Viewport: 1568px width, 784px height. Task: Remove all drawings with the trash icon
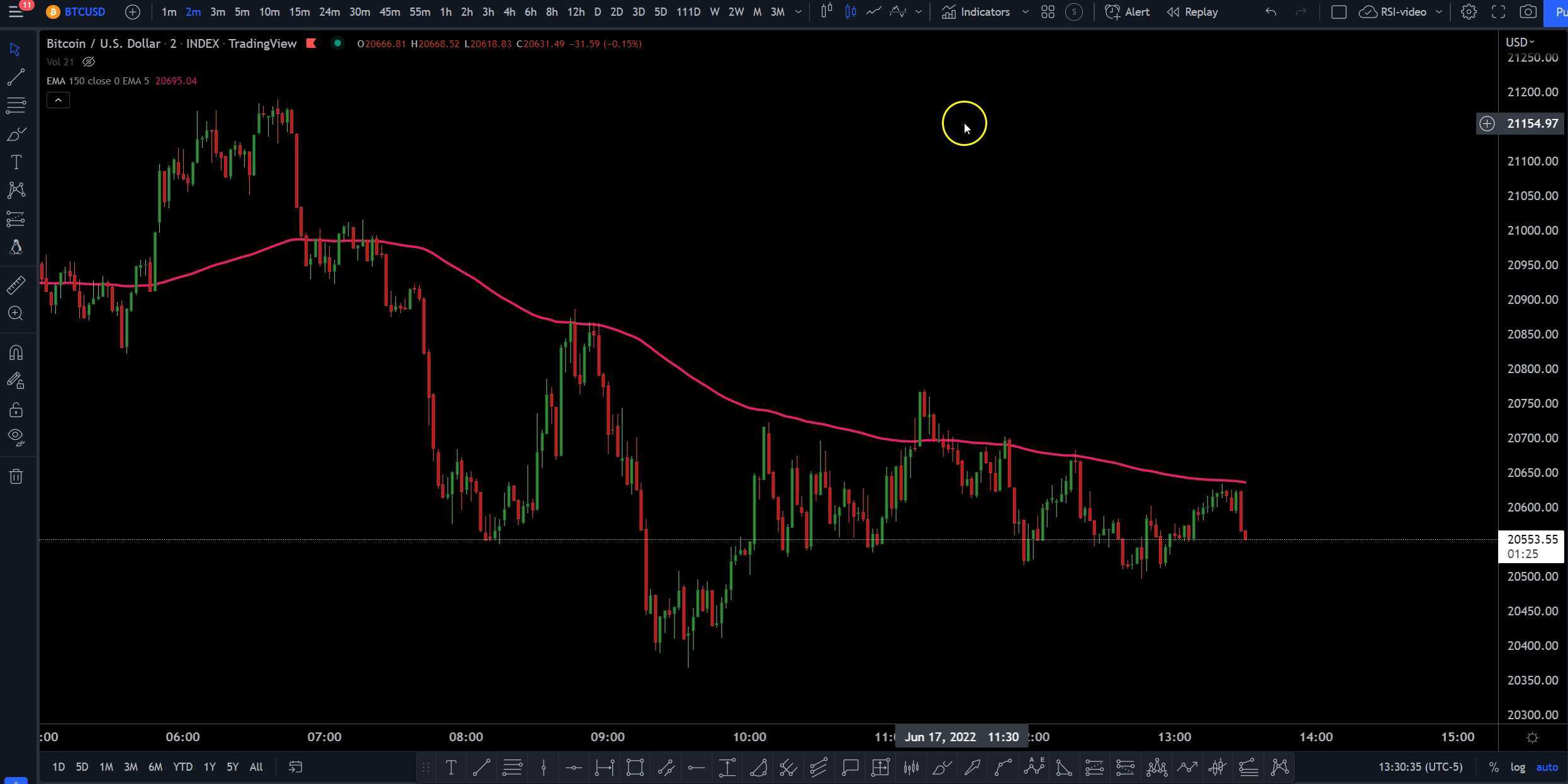click(x=16, y=476)
